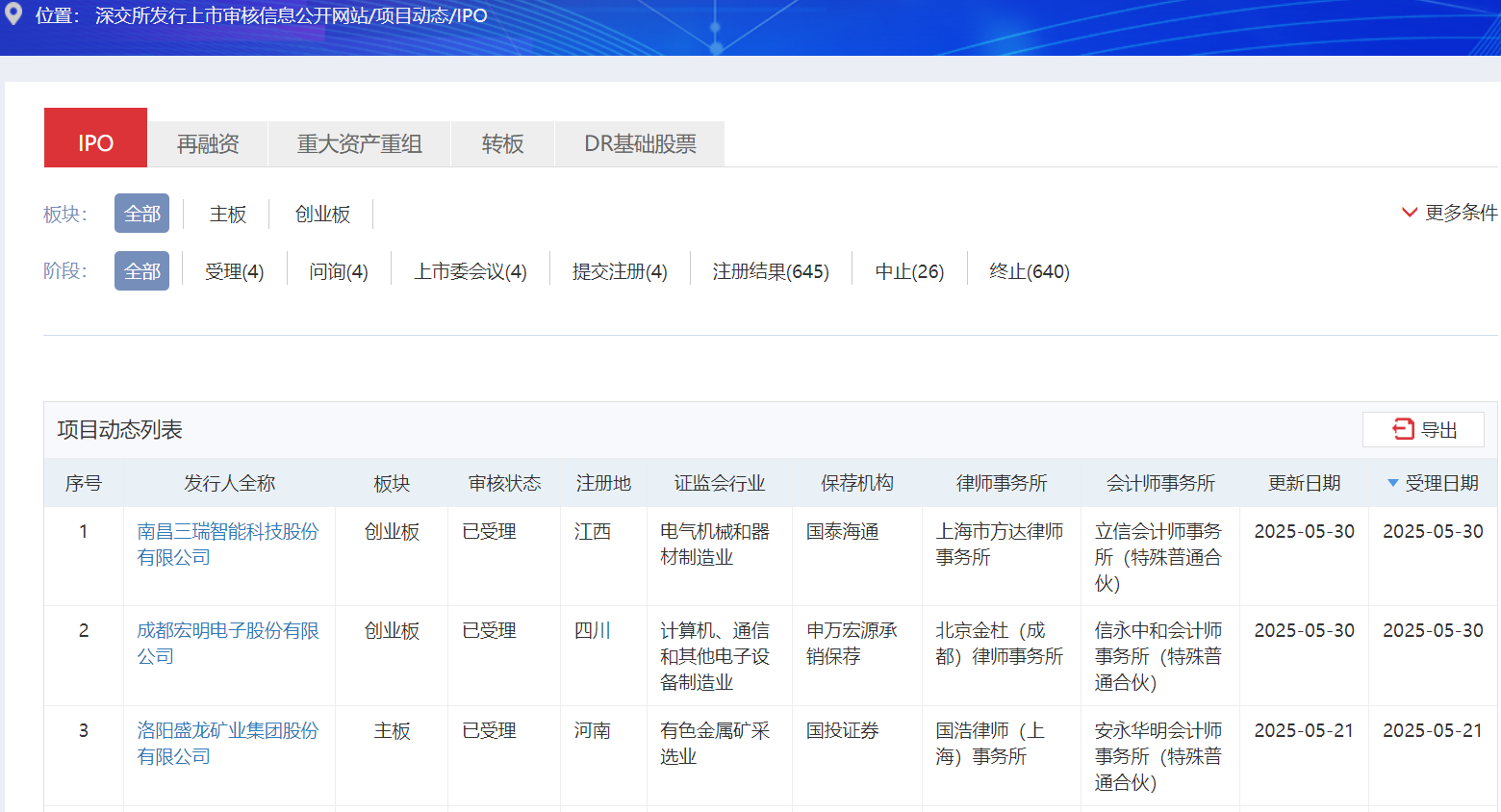Click the 审核状态 column header
Viewport: 1501px width, 812px height.
(504, 483)
